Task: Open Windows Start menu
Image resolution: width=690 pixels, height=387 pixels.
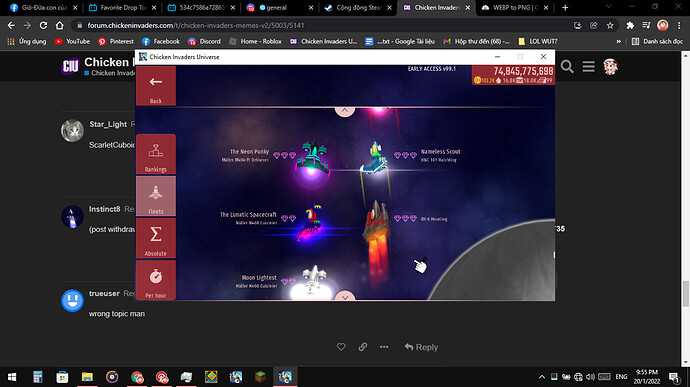Action: click(x=12, y=377)
